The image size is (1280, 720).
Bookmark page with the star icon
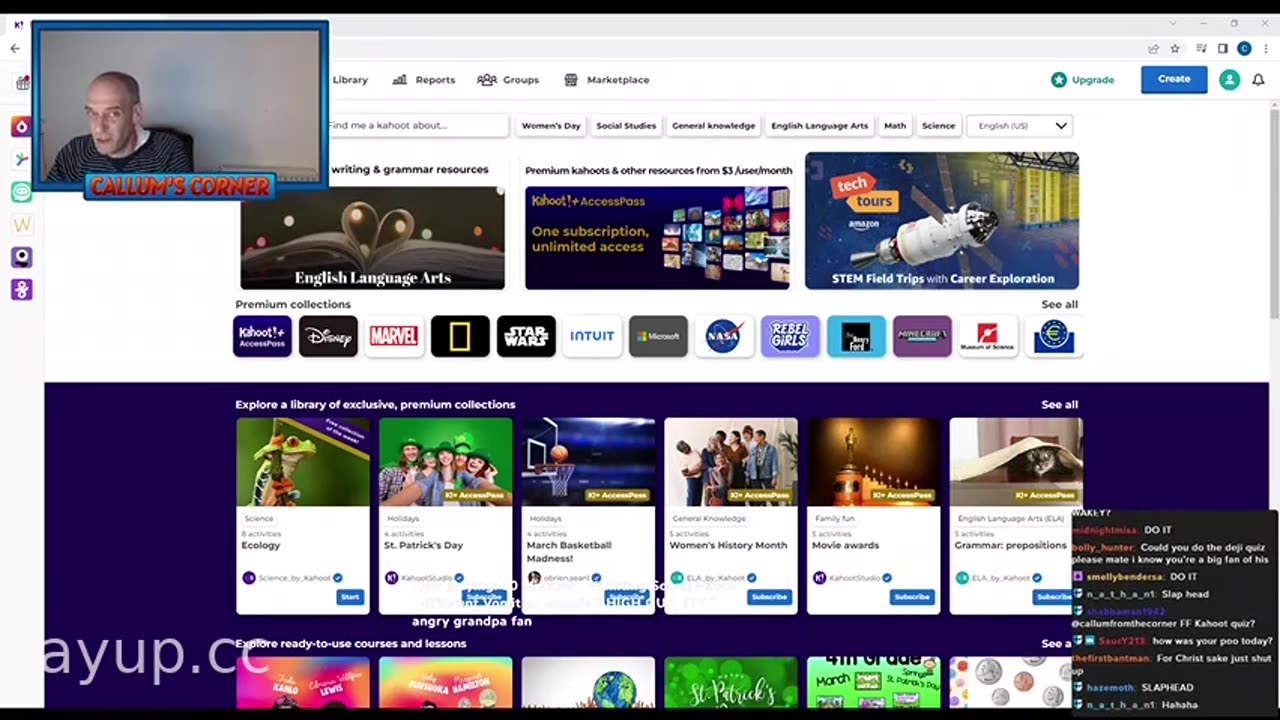click(1175, 48)
